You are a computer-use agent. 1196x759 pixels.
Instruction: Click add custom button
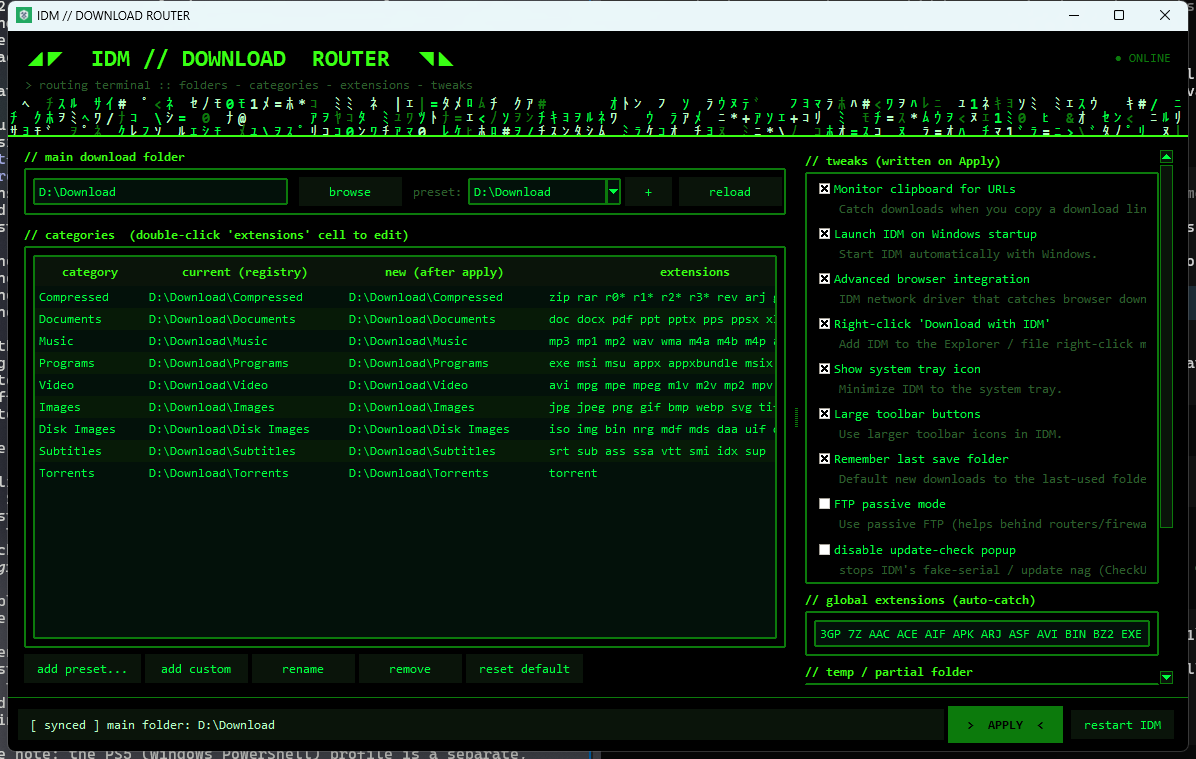pyautogui.click(x=196, y=669)
